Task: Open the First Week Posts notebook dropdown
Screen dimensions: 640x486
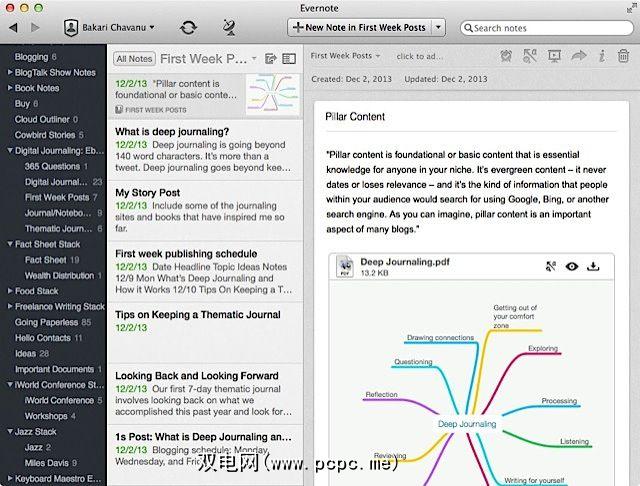Action: click(x=345, y=55)
